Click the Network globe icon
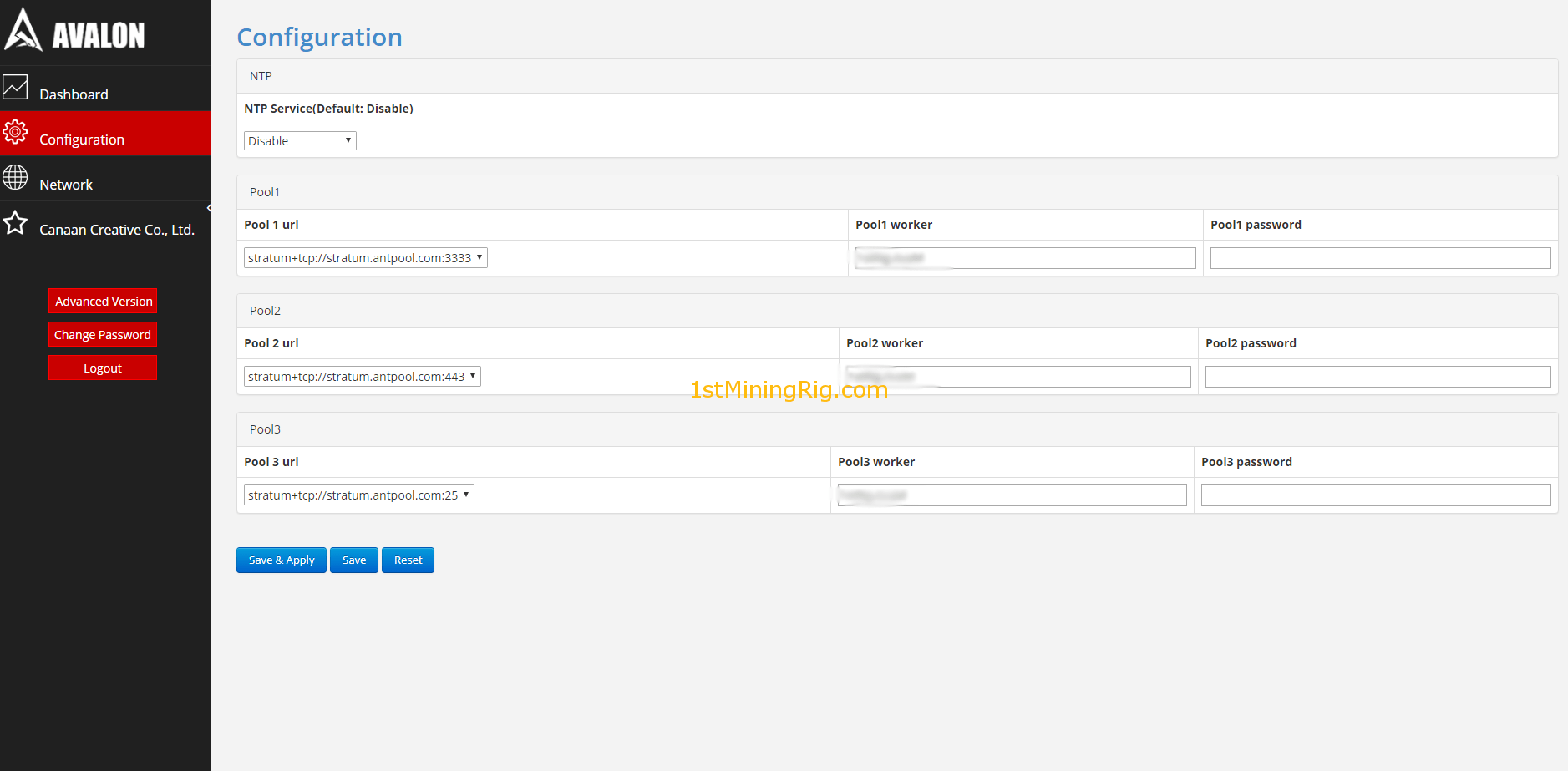1568x771 pixels. click(x=15, y=177)
